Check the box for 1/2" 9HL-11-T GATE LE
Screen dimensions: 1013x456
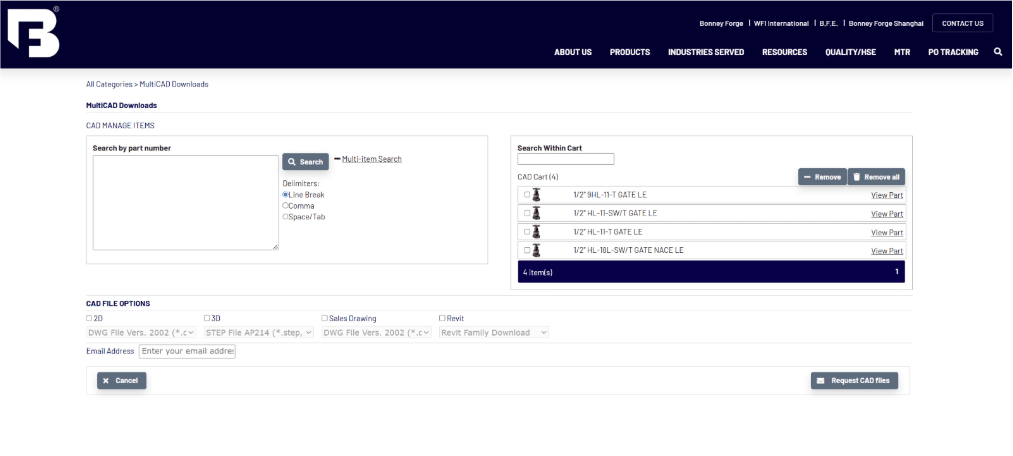[x=527, y=194]
